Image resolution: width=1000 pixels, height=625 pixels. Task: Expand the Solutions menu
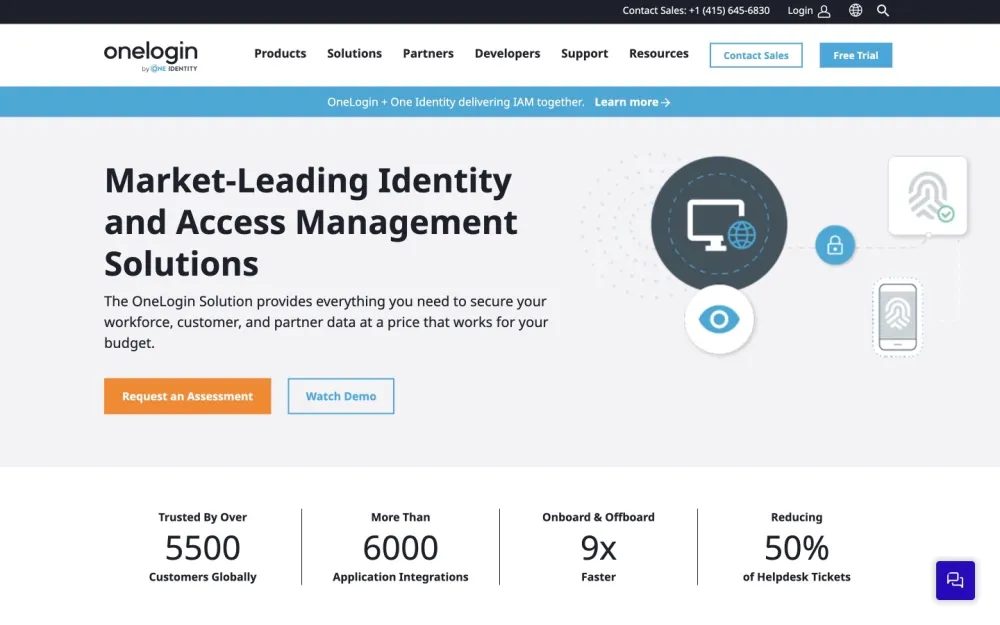point(354,54)
